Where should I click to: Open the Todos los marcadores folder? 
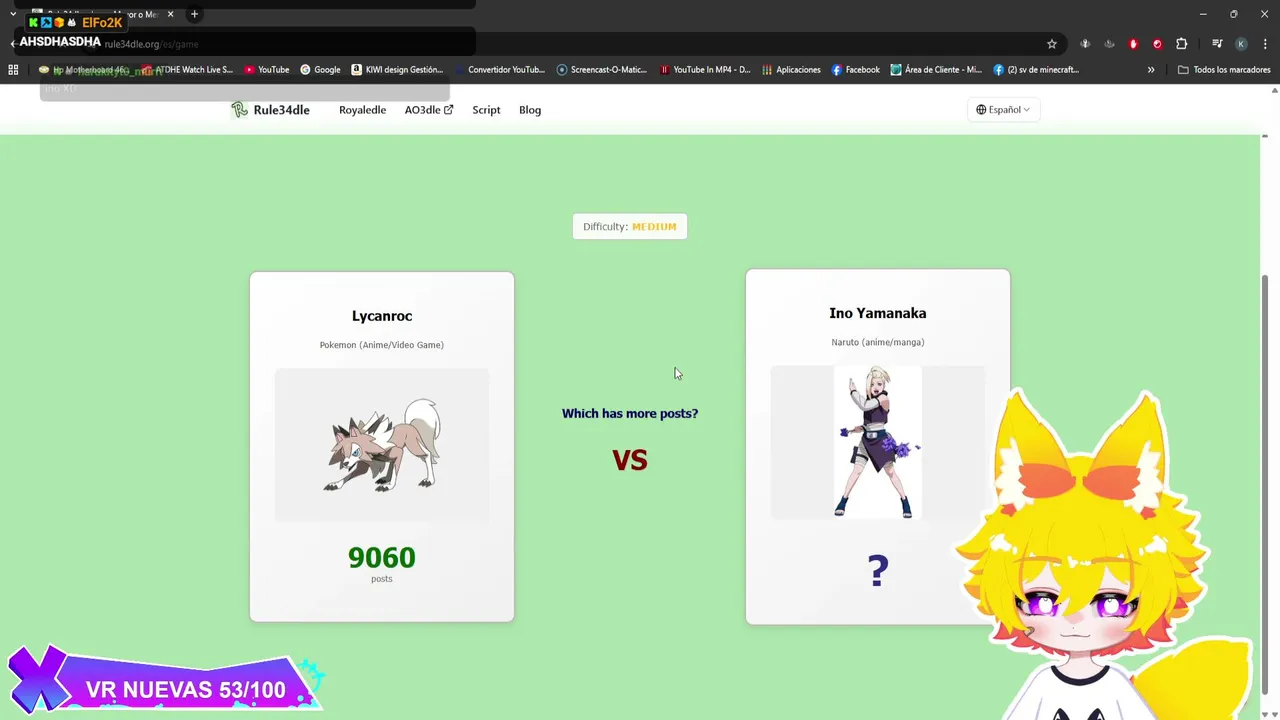coord(1224,70)
